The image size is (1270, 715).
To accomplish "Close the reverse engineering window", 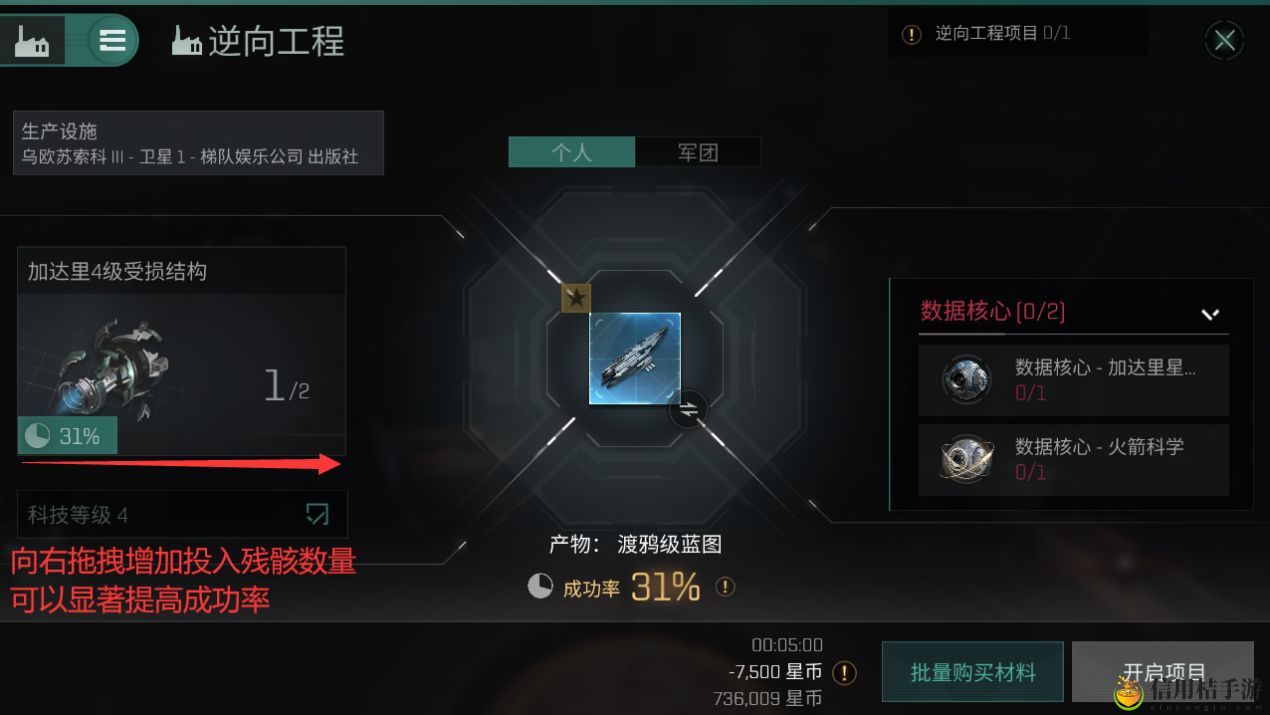I will point(1225,41).
